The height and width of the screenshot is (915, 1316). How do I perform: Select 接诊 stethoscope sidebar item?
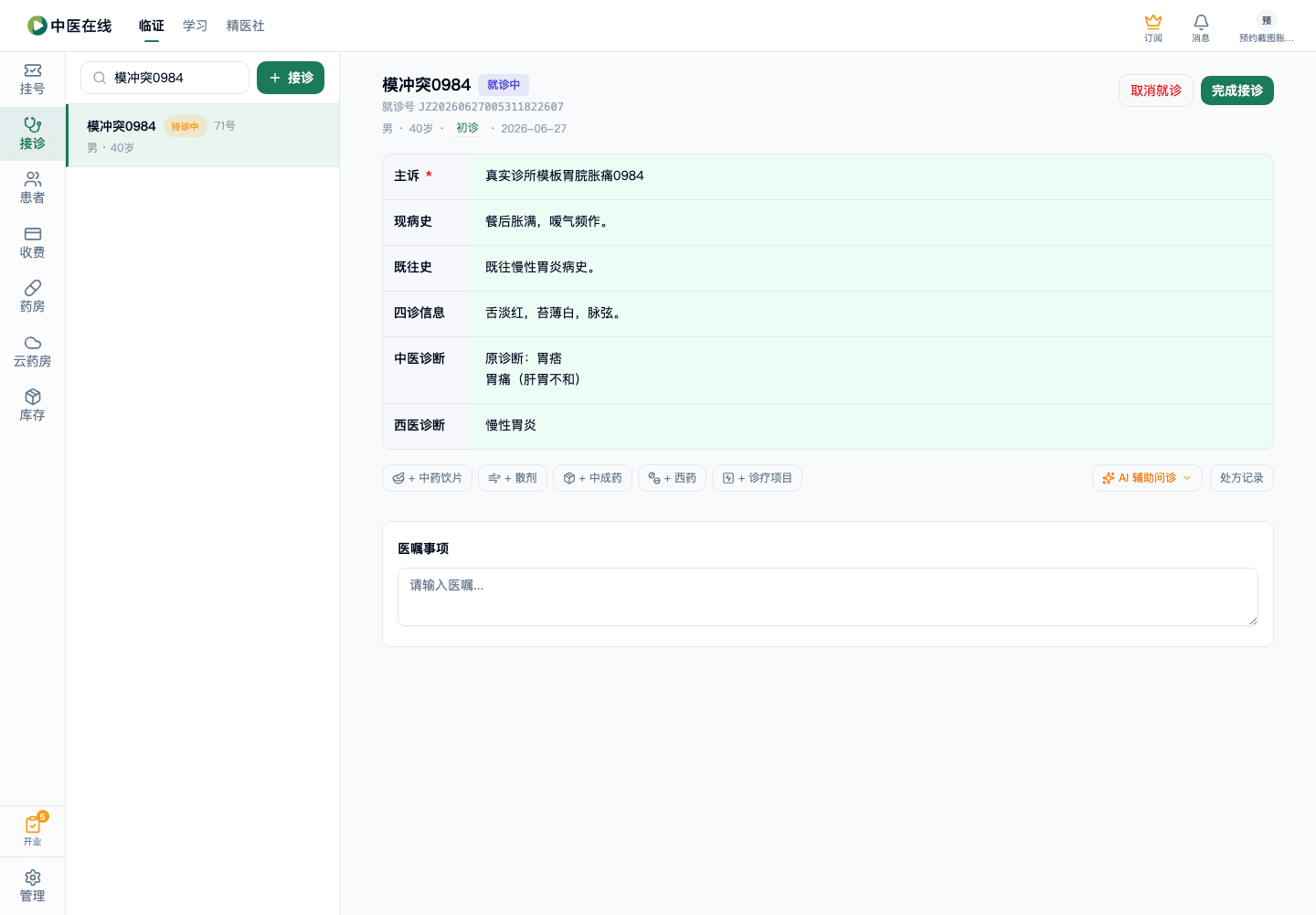click(33, 133)
